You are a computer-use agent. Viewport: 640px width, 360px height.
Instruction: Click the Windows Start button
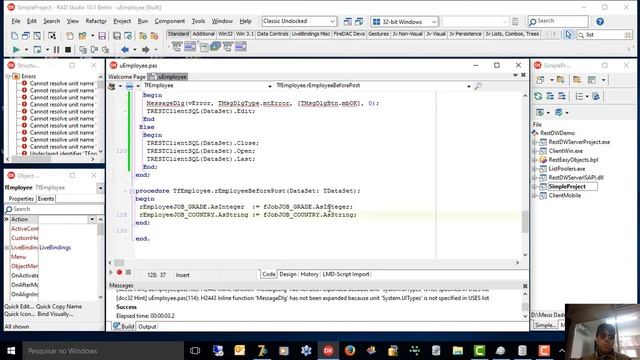click(11, 351)
